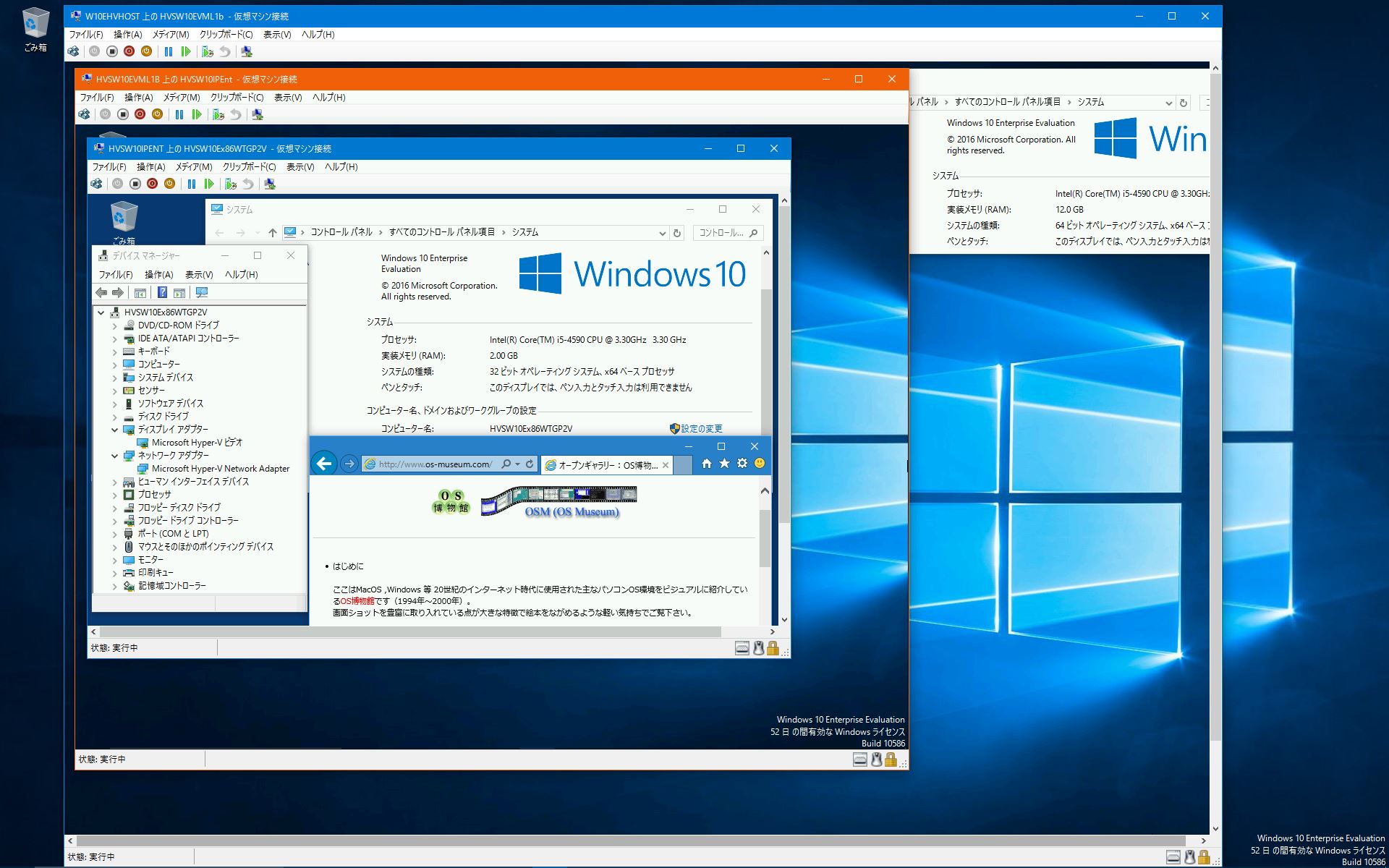
Task: Click Revert icon in orange HVSW10IPEnt window toolbar
Action: [x=236, y=114]
